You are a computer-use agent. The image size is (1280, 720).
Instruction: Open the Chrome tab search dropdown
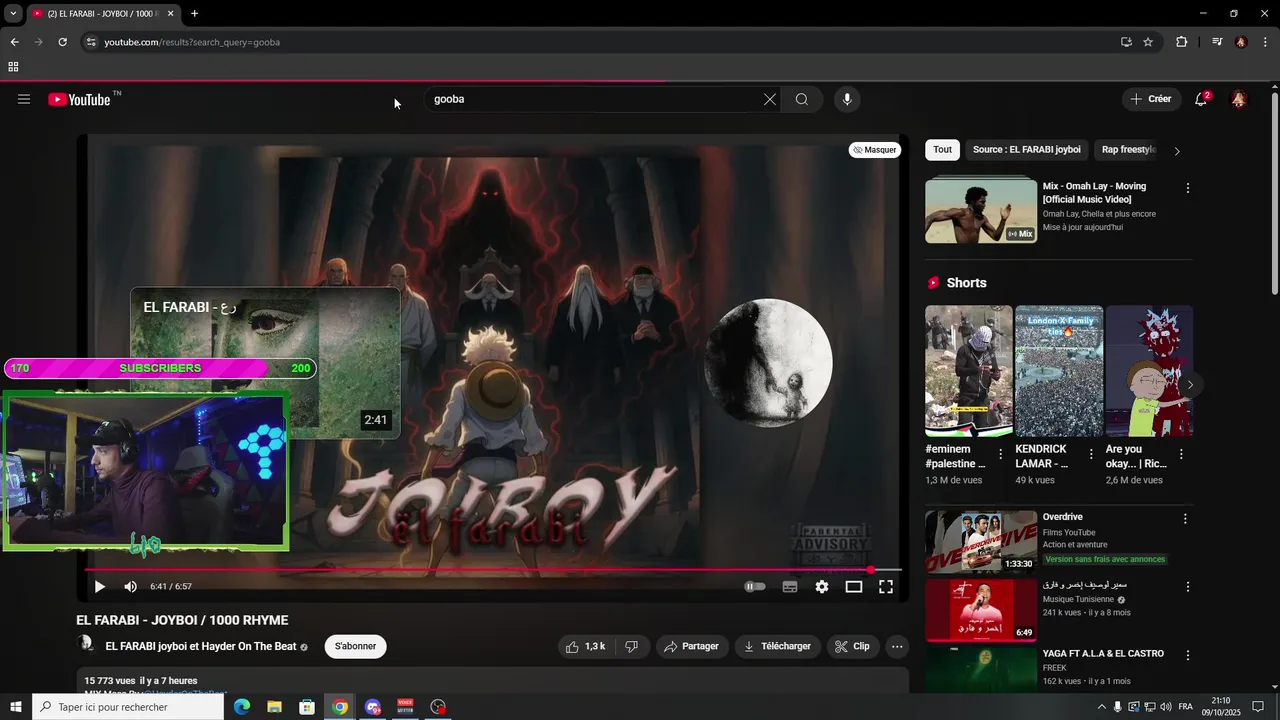point(13,13)
